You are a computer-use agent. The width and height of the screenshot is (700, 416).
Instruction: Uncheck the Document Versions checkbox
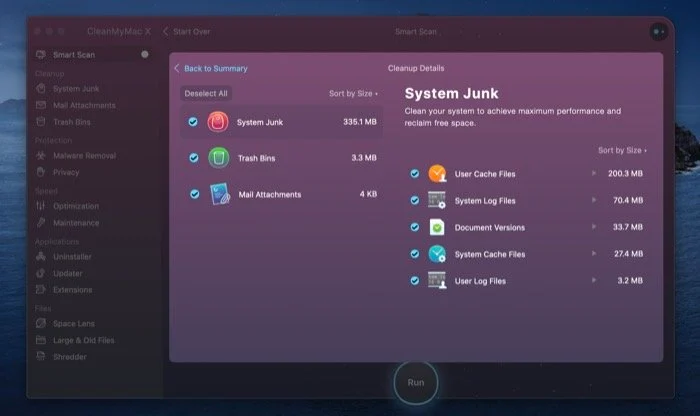click(415, 227)
